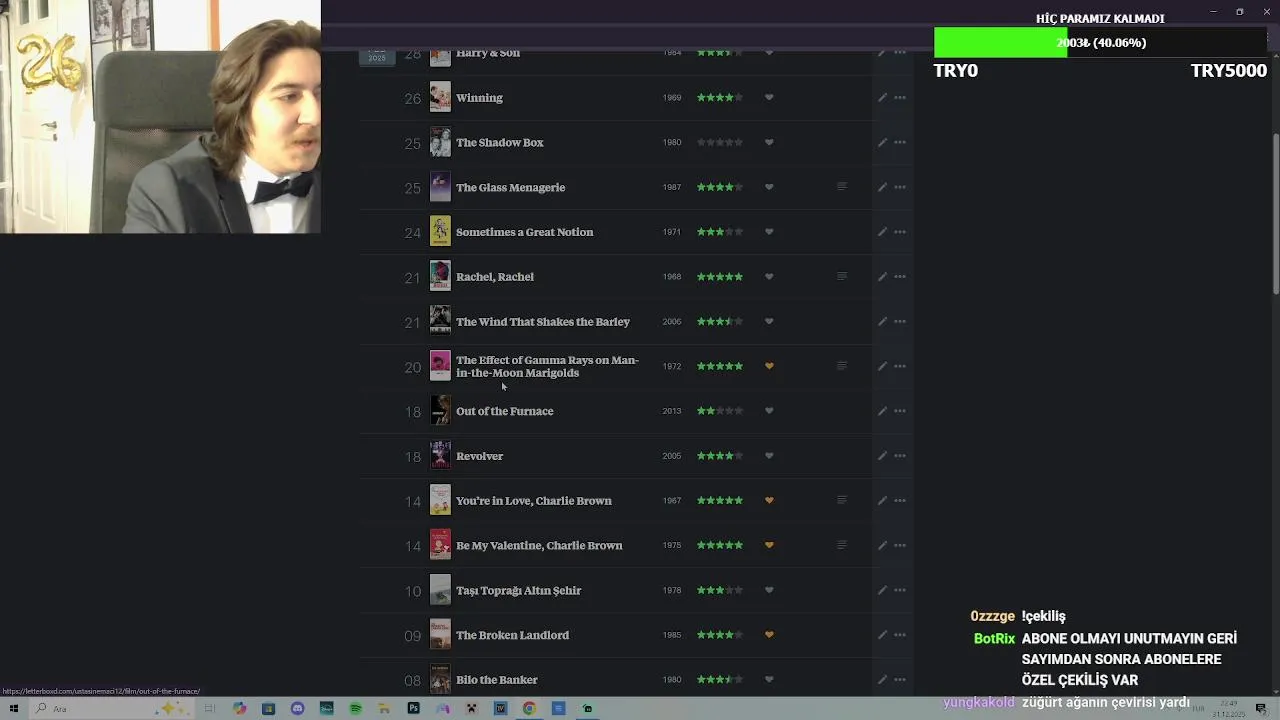The image size is (1280, 720).
Task: Toggle the like heart for Taşı Toprağı Altın Şehir
Action: coord(769,590)
